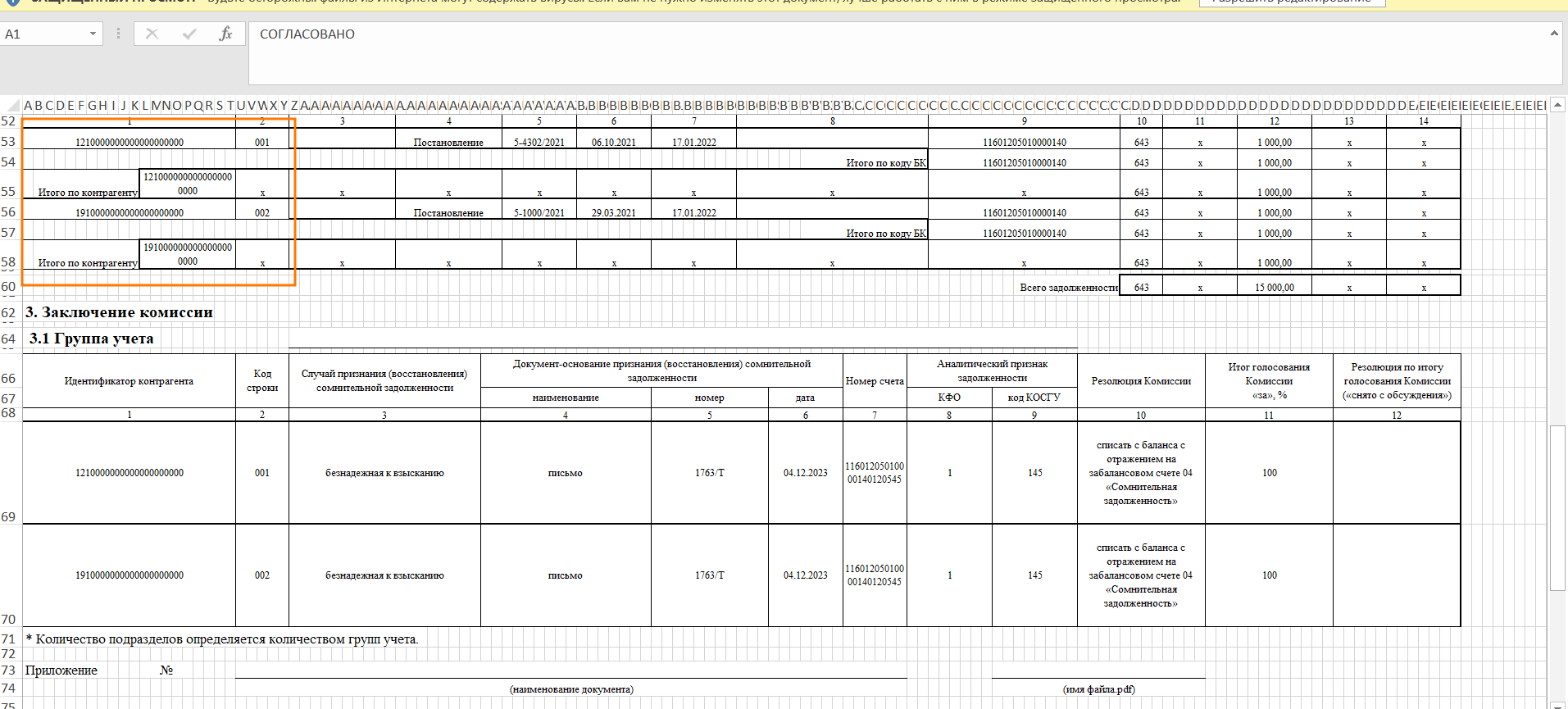Open the Name Box dropdown arrow
Image resolution: width=1568 pixels, height=709 pixels.
click(x=93, y=34)
